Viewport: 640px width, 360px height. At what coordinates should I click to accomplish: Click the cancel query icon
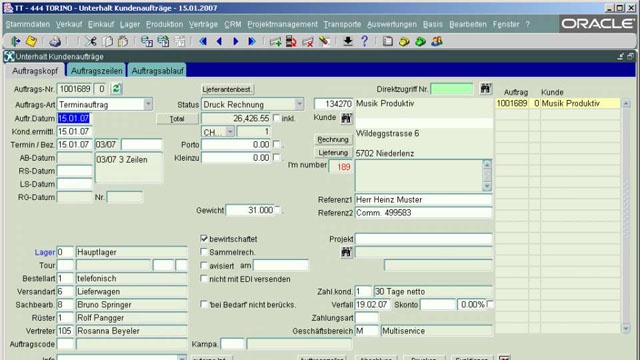point(180,41)
